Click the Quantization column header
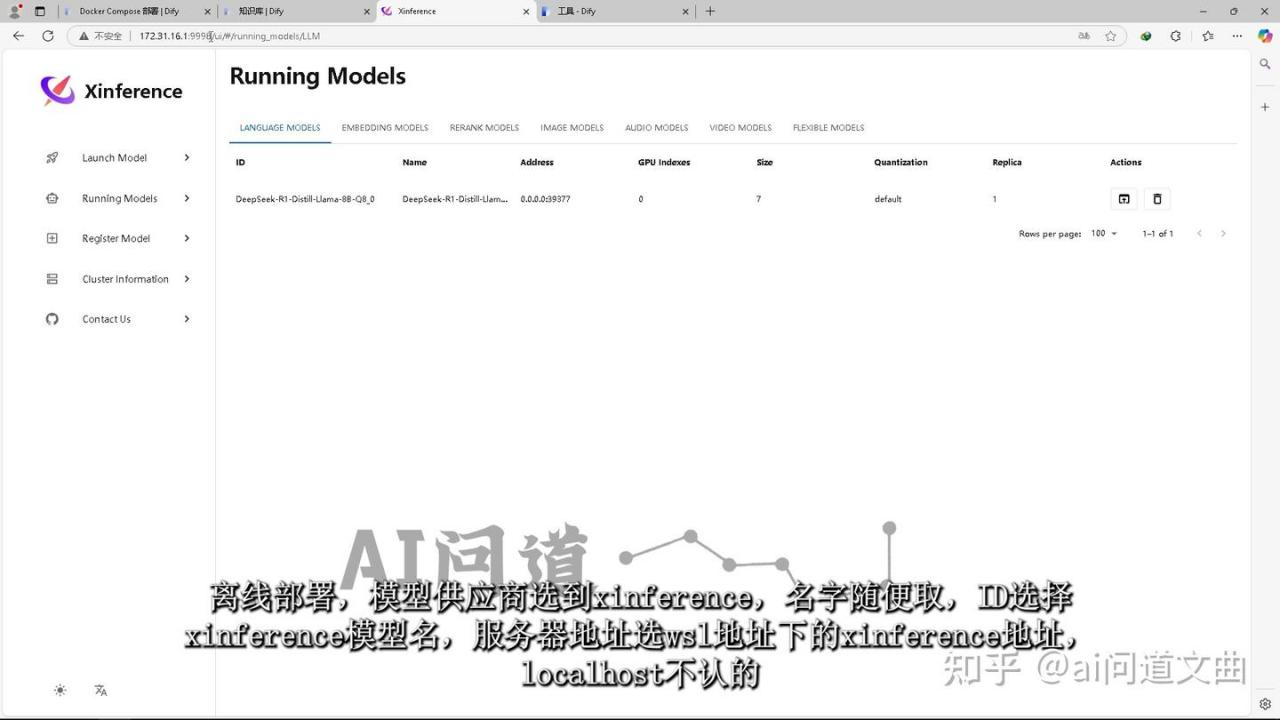 point(901,162)
